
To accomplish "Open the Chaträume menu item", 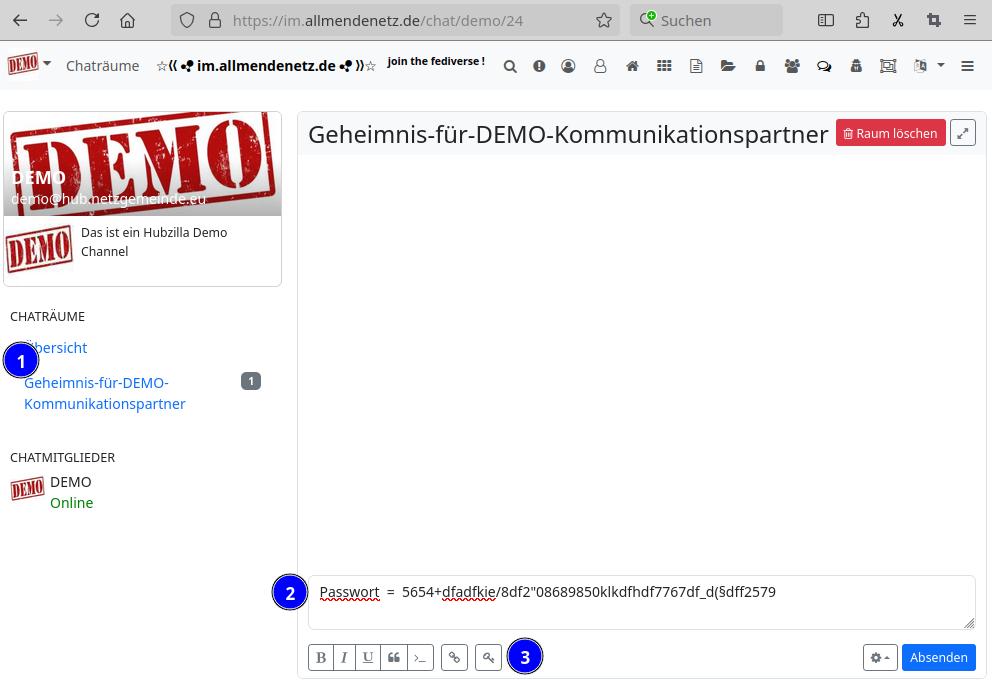I will [x=102, y=66].
